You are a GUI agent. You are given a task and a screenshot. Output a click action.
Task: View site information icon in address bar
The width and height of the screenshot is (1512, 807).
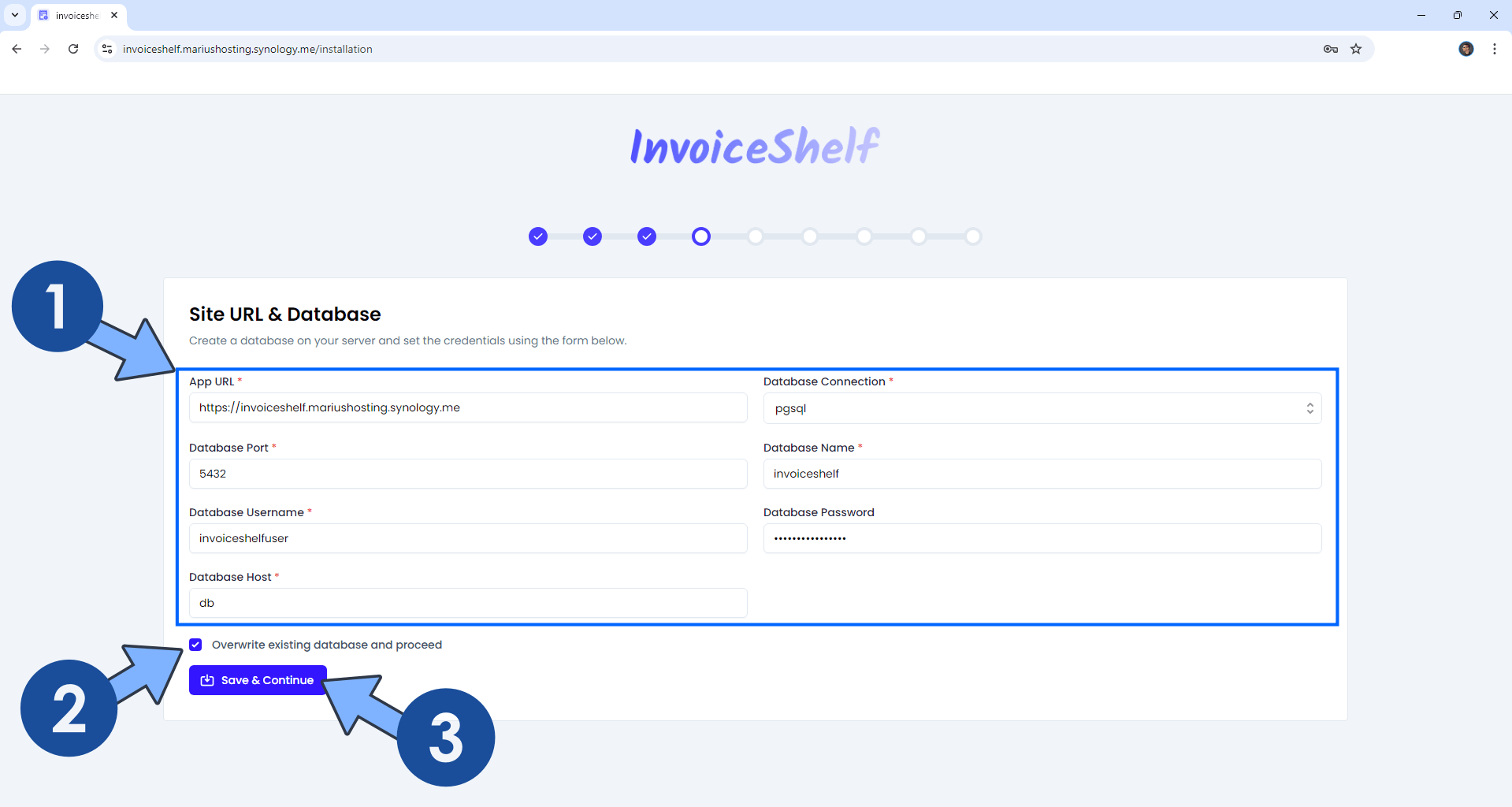click(107, 49)
